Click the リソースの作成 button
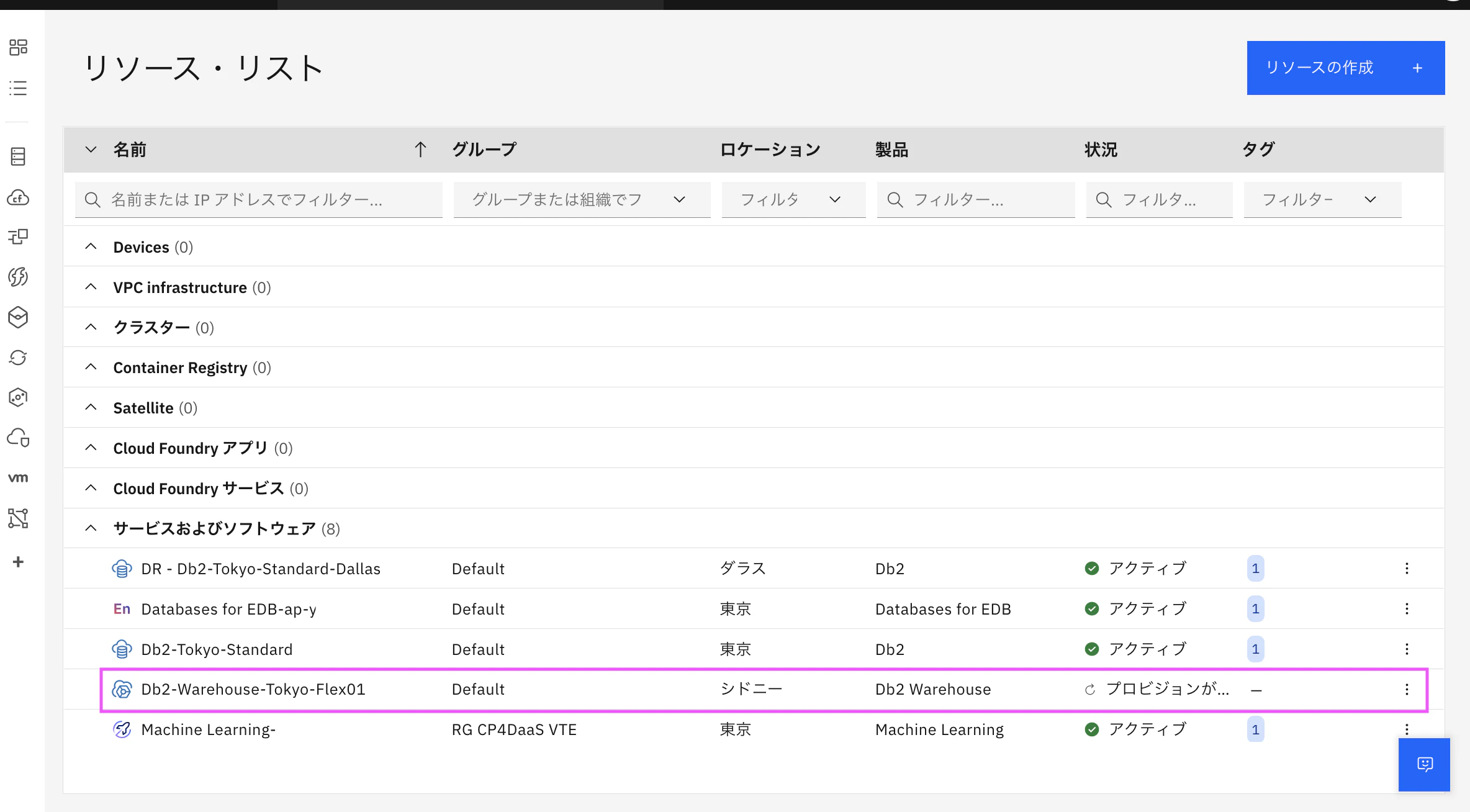Screen dimensions: 1470x812 1345,68
